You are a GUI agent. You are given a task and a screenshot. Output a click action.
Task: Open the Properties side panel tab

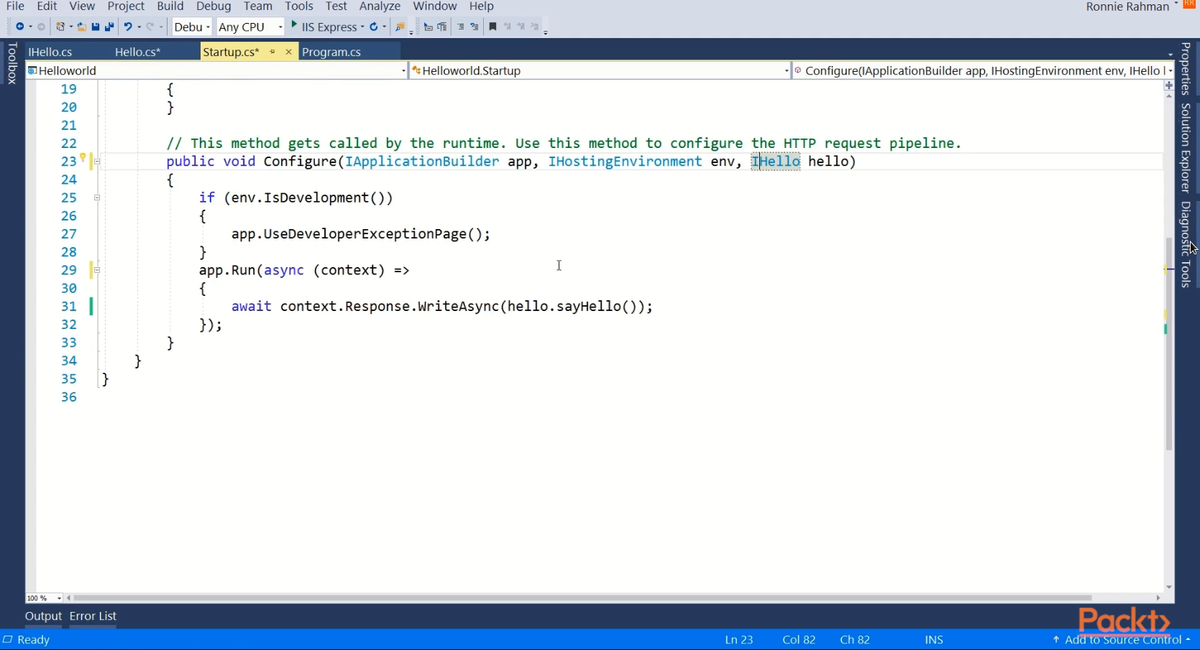pos(1185,68)
